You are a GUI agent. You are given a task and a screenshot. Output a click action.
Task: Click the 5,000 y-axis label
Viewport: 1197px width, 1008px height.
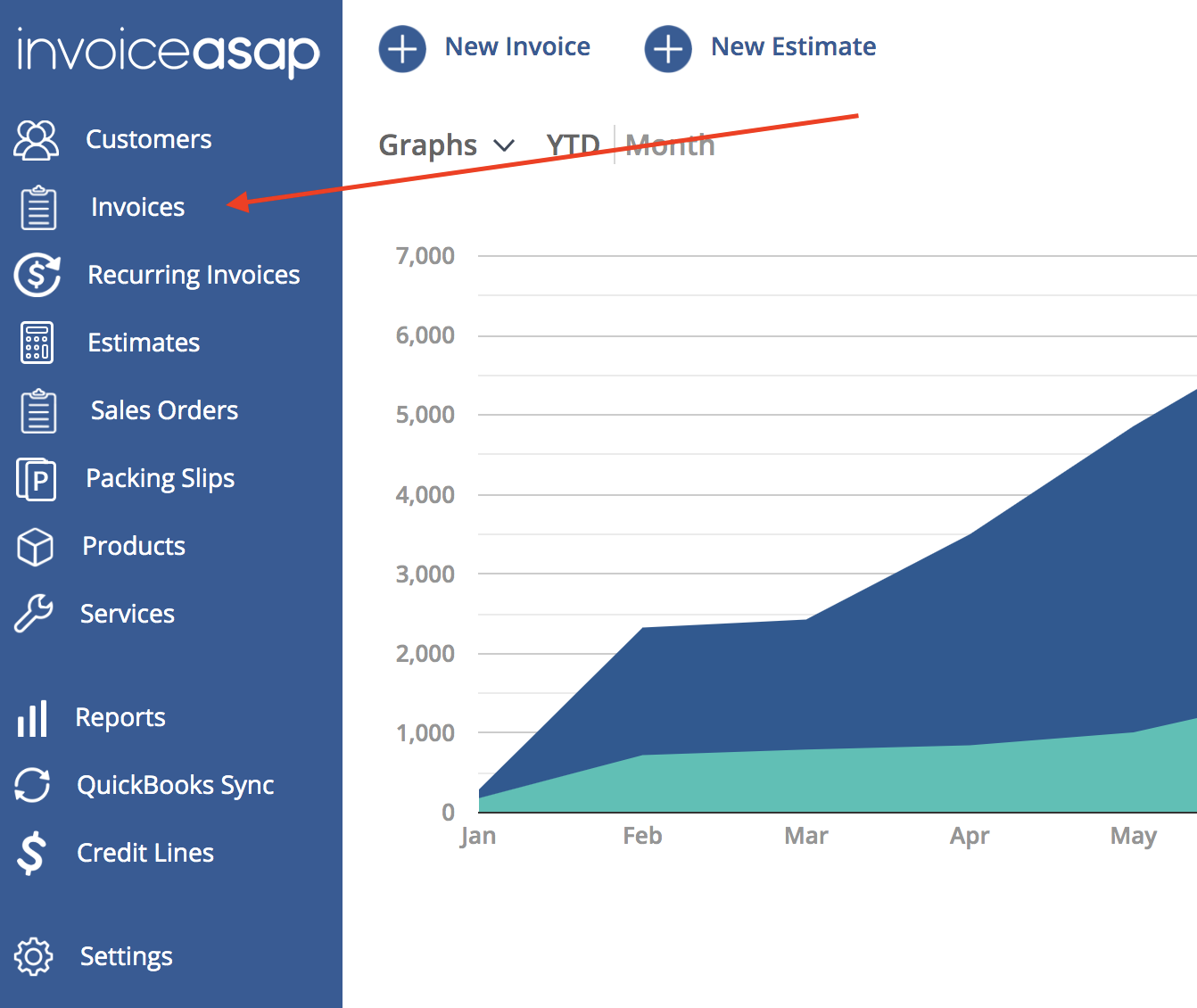(x=425, y=415)
